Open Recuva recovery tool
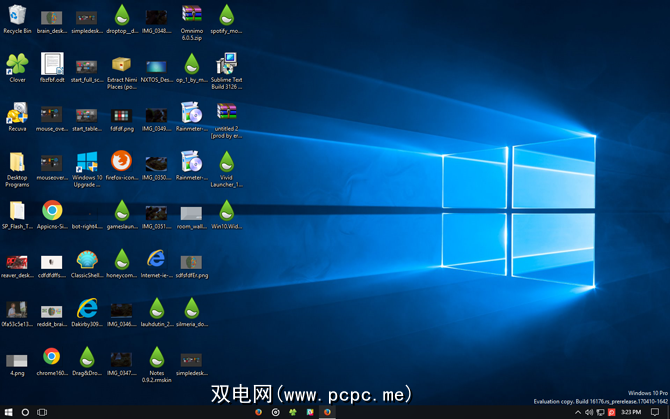Image resolution: width=670 pixels, height=419 pixels. coord(17,113)
